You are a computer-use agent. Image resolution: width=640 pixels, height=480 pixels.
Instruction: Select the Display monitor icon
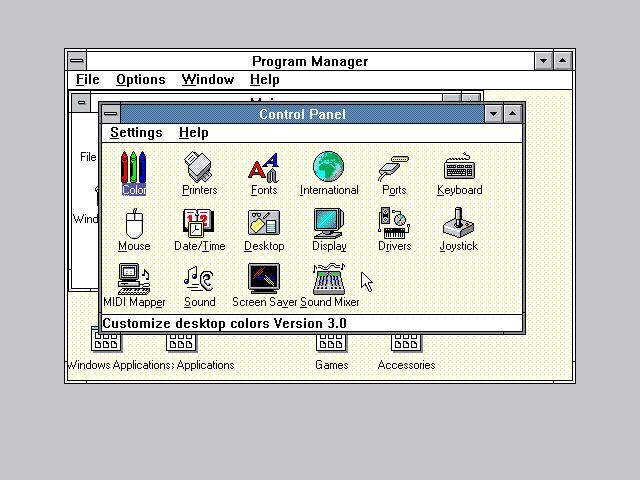pyautogui.click(x=329, y=223)
